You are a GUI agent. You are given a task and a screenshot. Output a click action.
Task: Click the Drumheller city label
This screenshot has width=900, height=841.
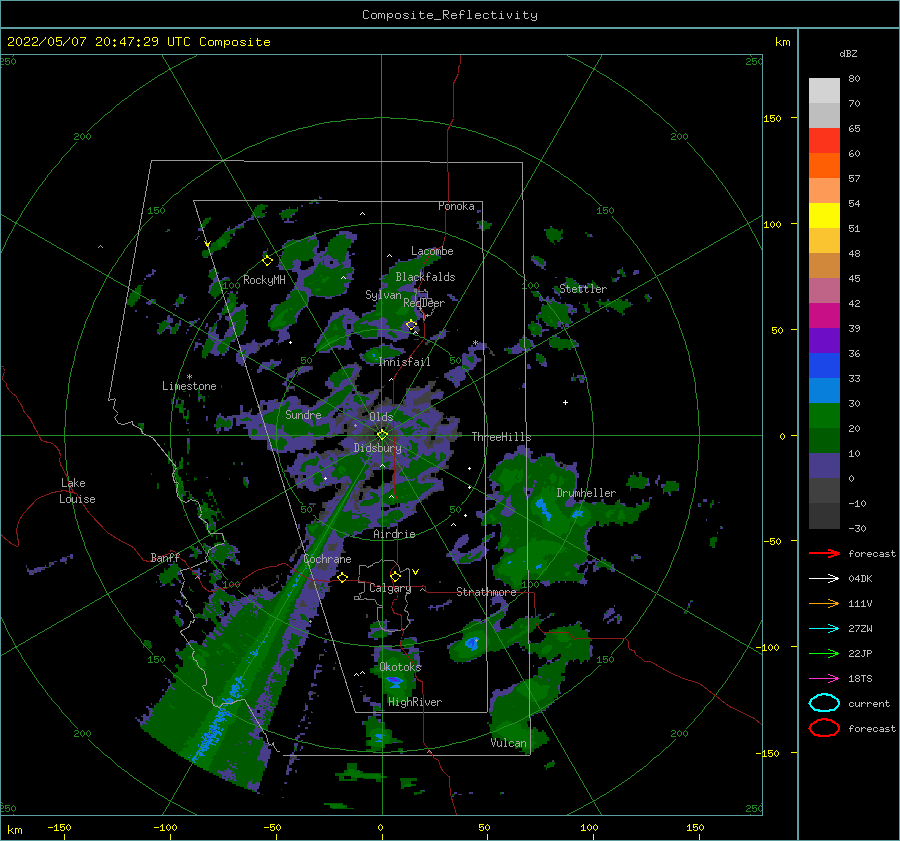[x=586, y=493]
